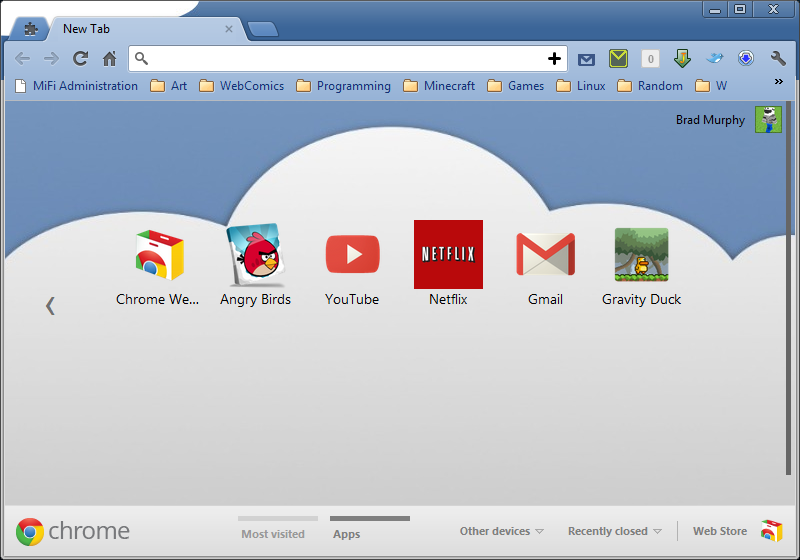Image resolution: width=800 pixels, height=560 pixels.
Task: Click the chrome logo at bottom left
Action: point(72,531)
